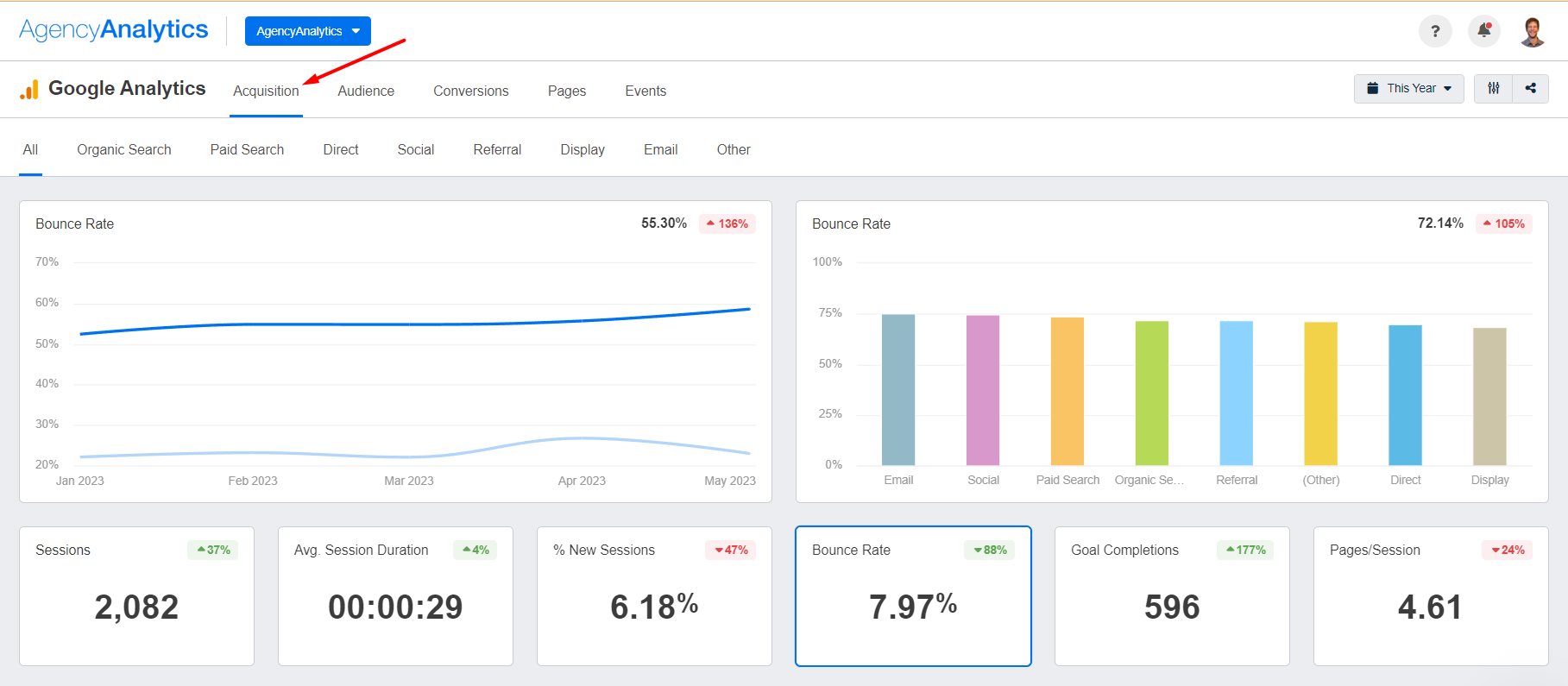Select the Paid Search channel filter

point(247,149)
